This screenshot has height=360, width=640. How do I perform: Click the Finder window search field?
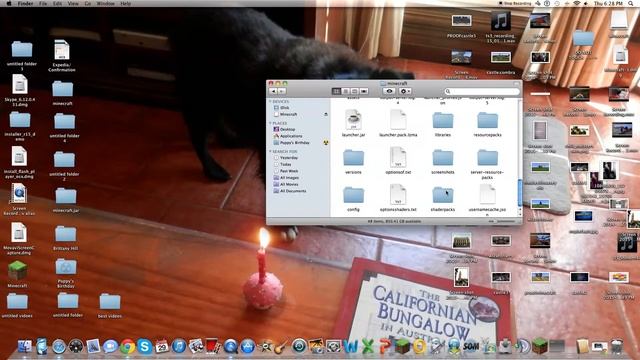click(x=482, y=91)
